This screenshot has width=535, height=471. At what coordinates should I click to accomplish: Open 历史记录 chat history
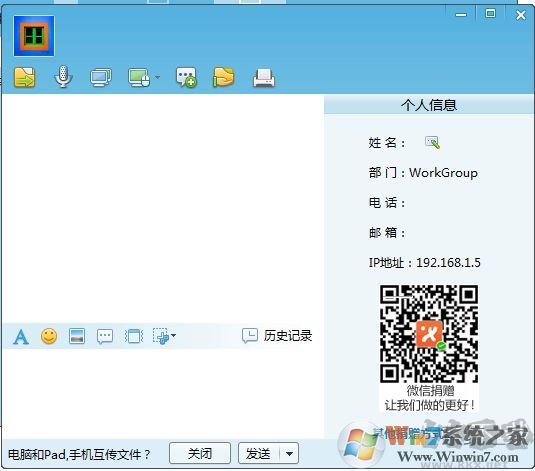[277, 336]
